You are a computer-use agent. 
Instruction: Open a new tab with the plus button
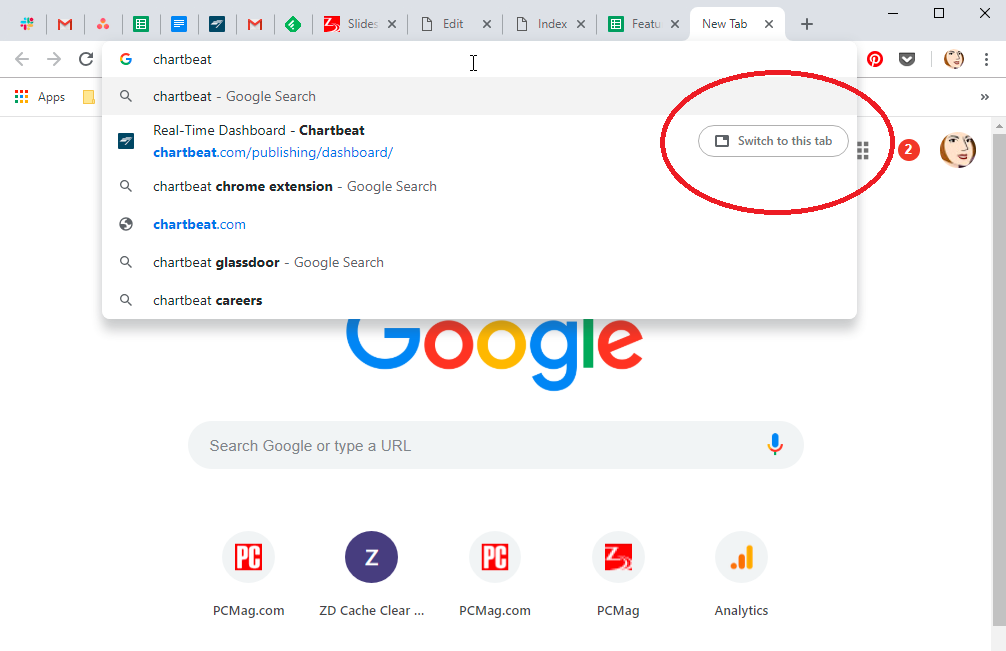coord(806,22)
